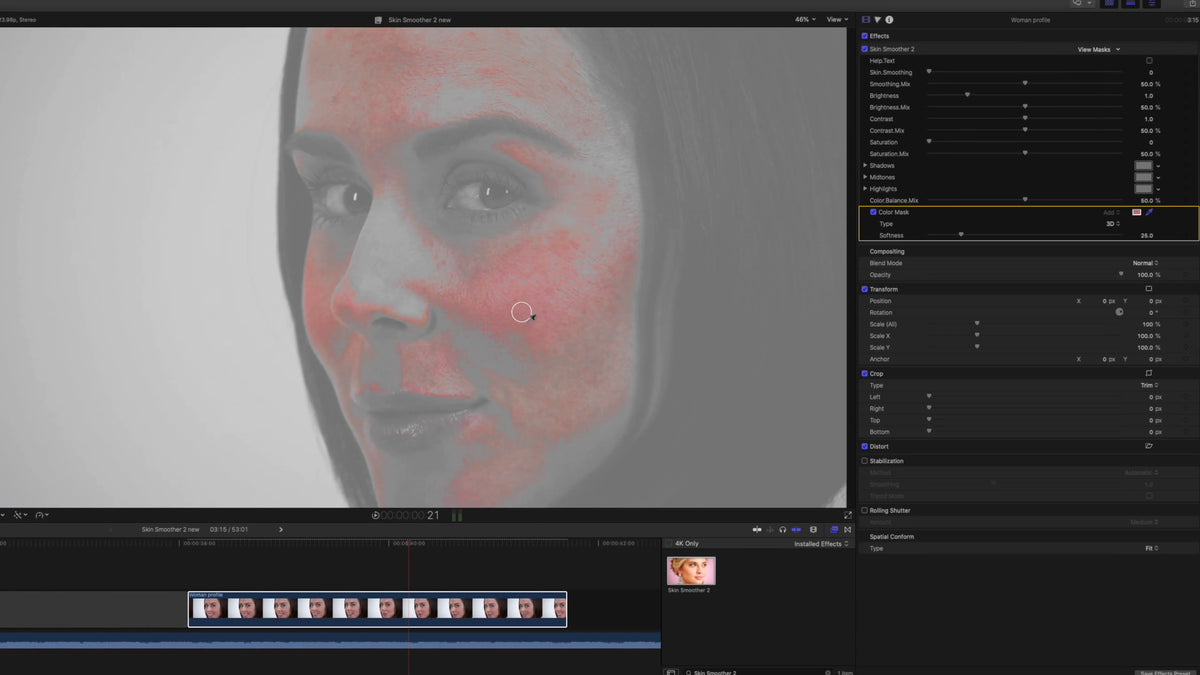Image resolution: width=1200 pixels, height=675 pixels.
Task: Open the Spatial Conform Type Fit dropdown
Action: point(1151,548)
